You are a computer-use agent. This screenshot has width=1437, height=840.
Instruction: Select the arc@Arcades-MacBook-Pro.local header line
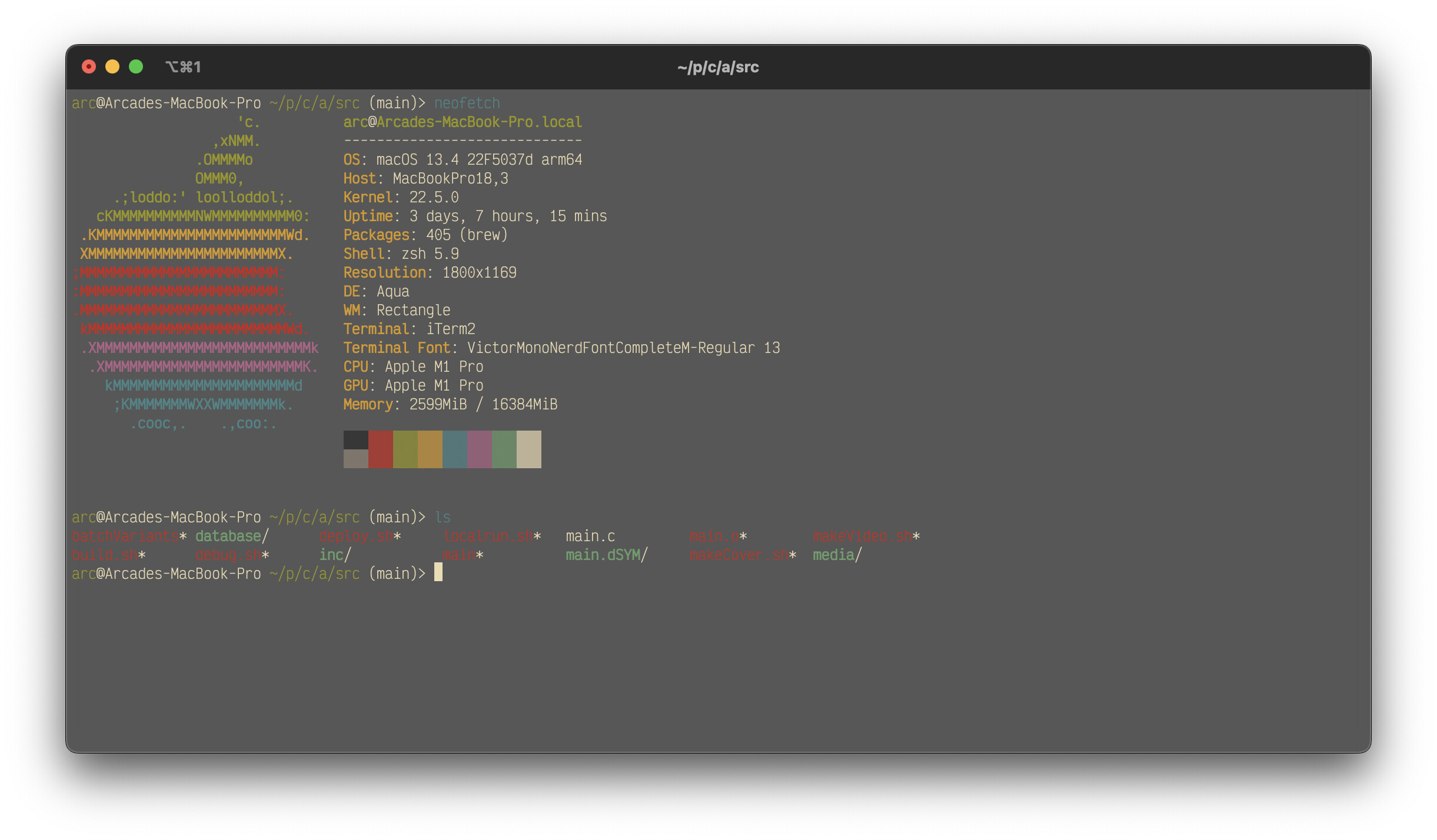463,122
